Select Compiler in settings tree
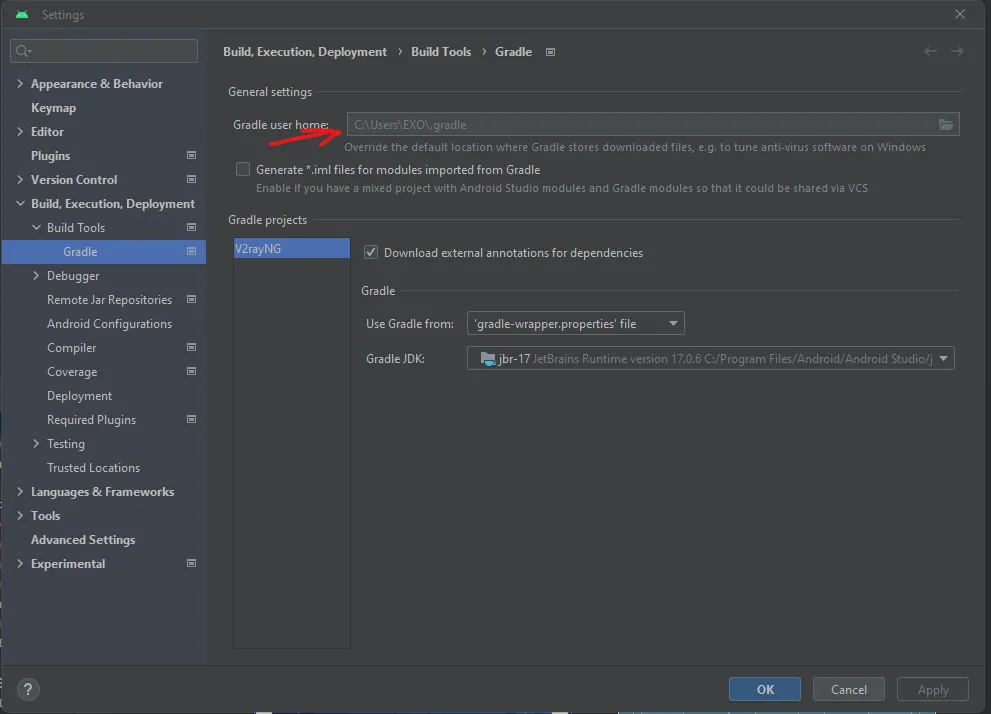Viewport: 991px width, 714px height. click(x=71, y=348)
